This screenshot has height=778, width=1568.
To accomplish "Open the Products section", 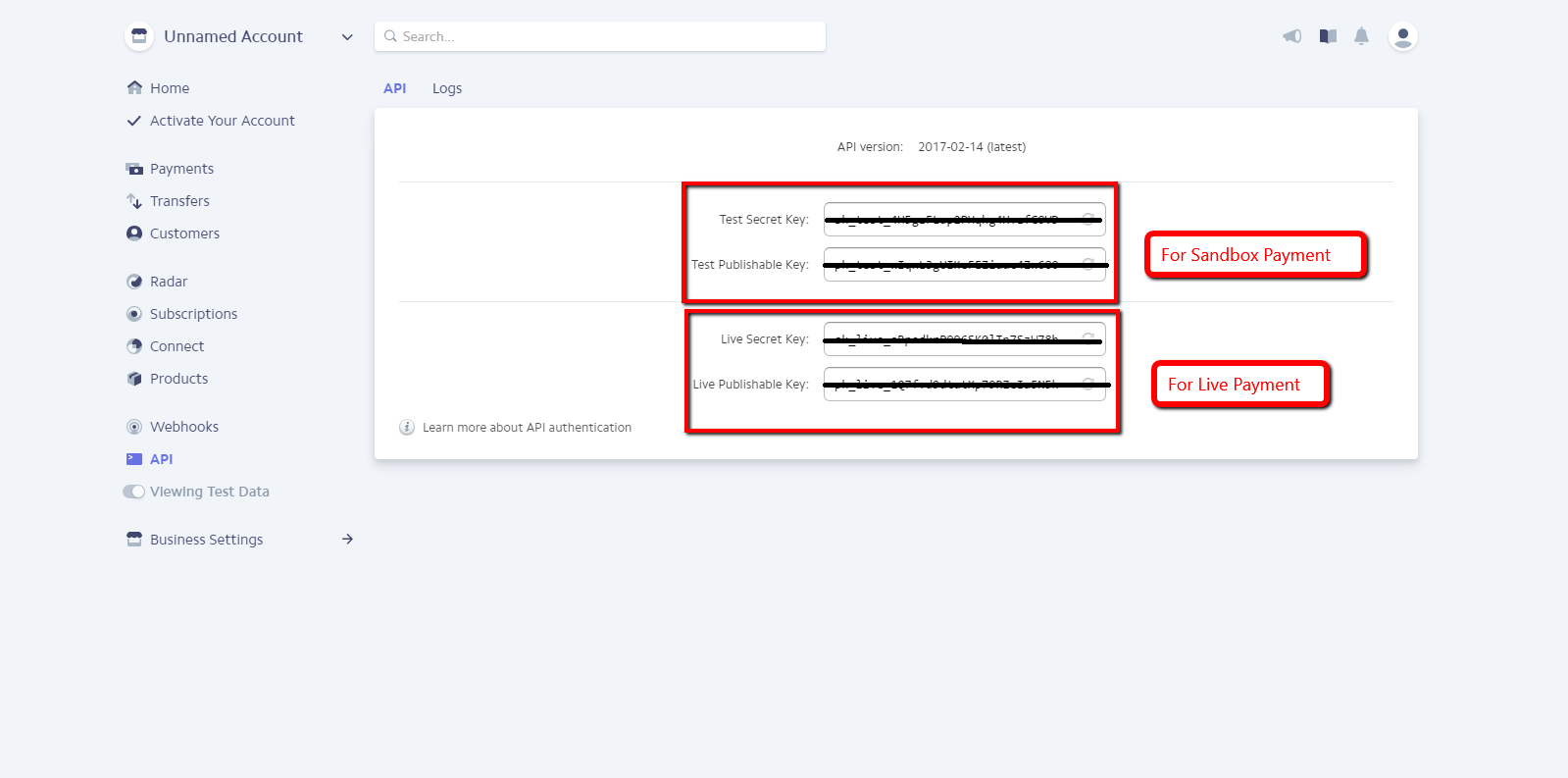I will [167, 379].
